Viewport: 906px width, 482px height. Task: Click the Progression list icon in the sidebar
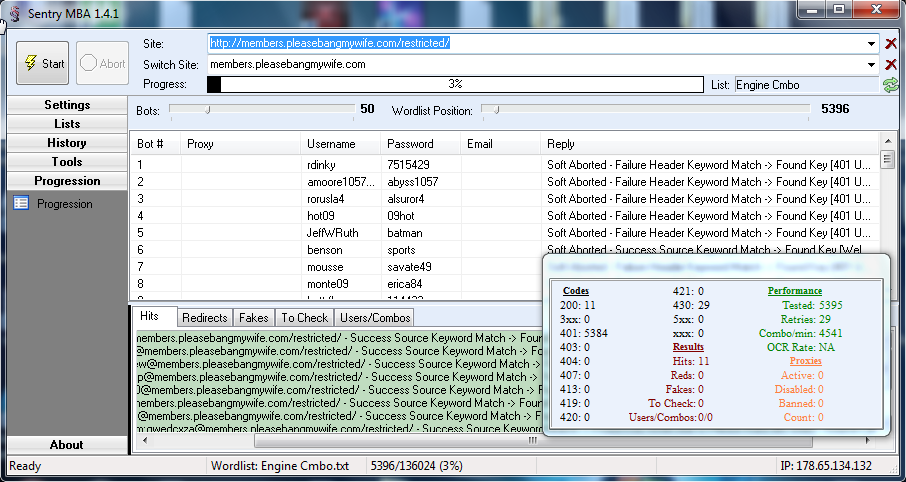click(21, 204)
